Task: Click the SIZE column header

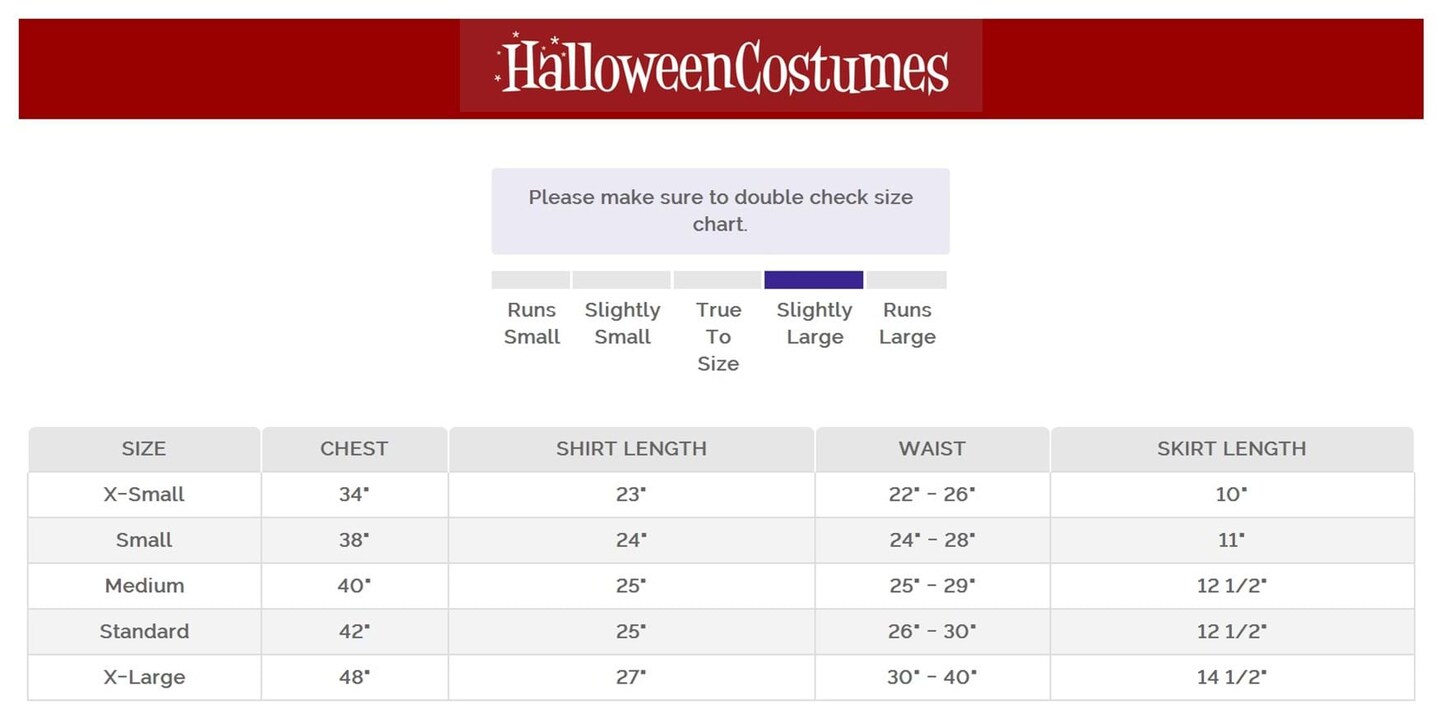Action: coord(144,449)
